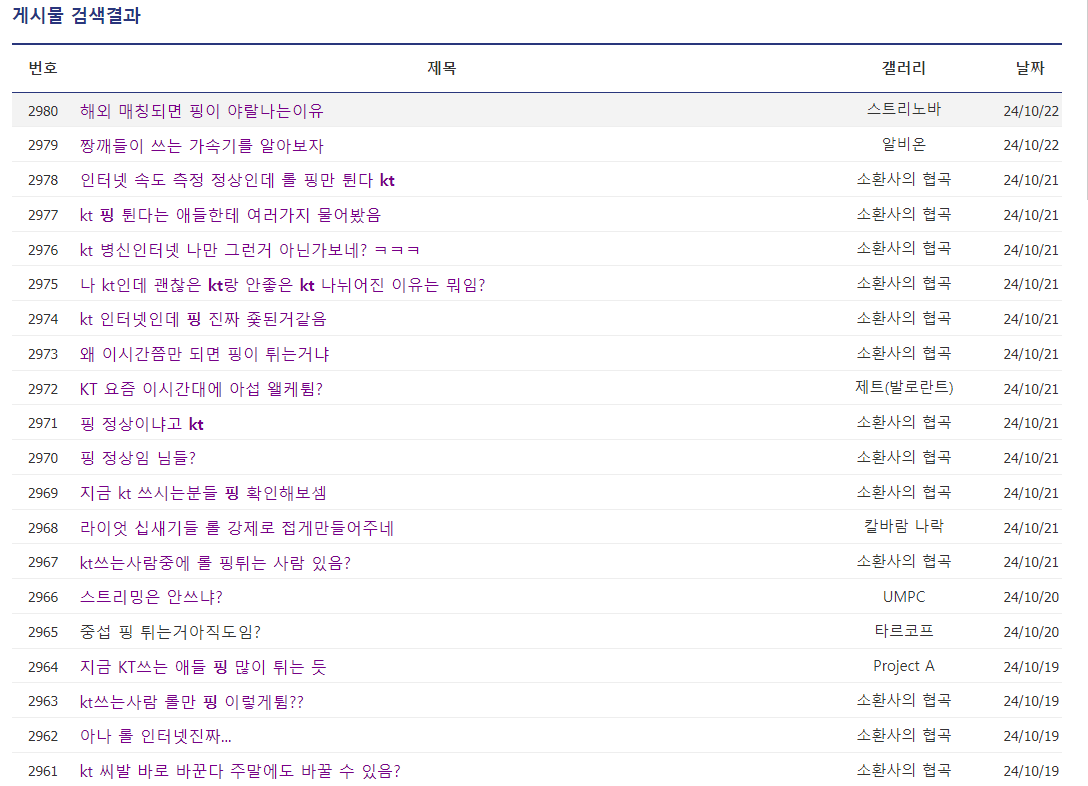Screen dimensions: 1088x786
Task: Go to the 알비온 gallery
Action: click(903, 144)
